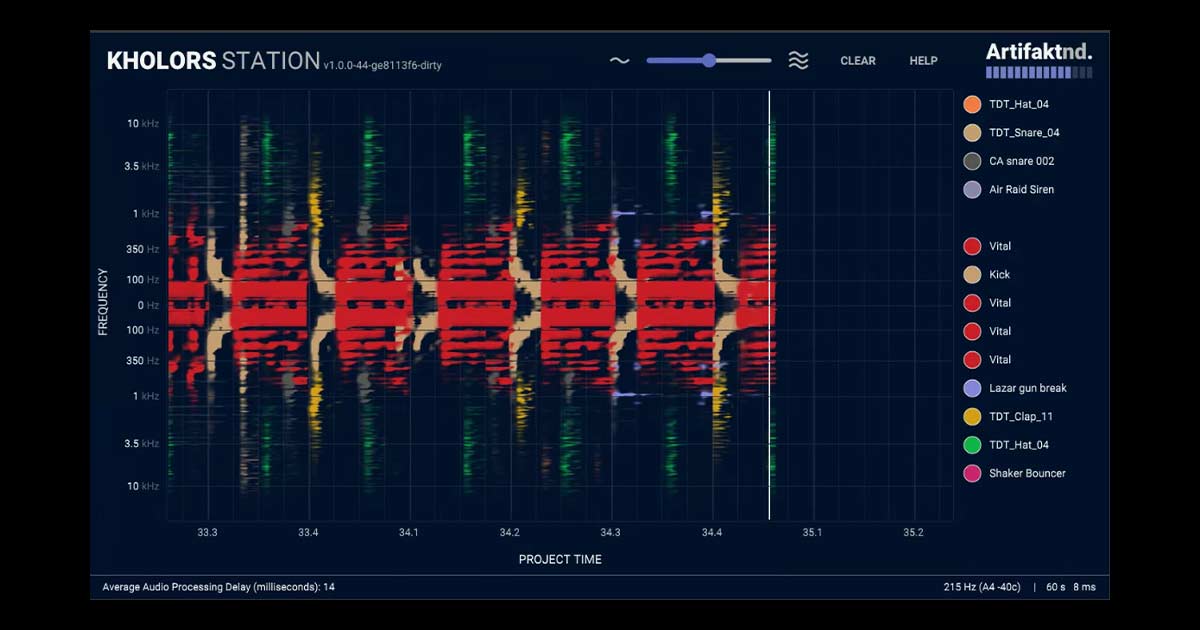Click the 34.1 time axis label
The width and height of the screenshot is (1200, 630).
[x=408, y=533]
